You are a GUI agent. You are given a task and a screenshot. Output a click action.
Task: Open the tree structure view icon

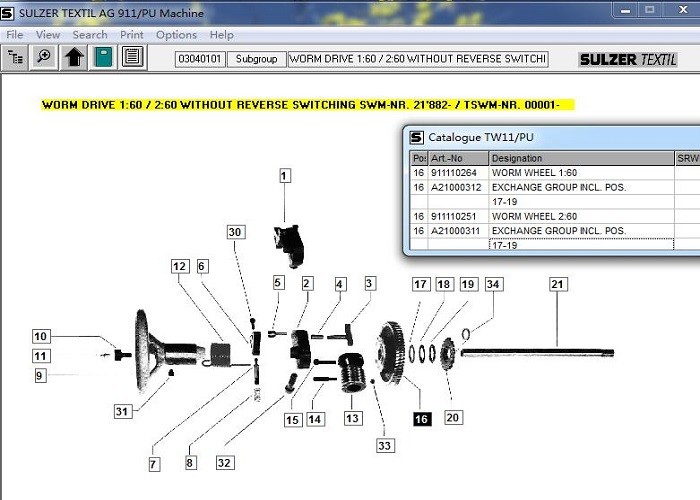(15, 58)
